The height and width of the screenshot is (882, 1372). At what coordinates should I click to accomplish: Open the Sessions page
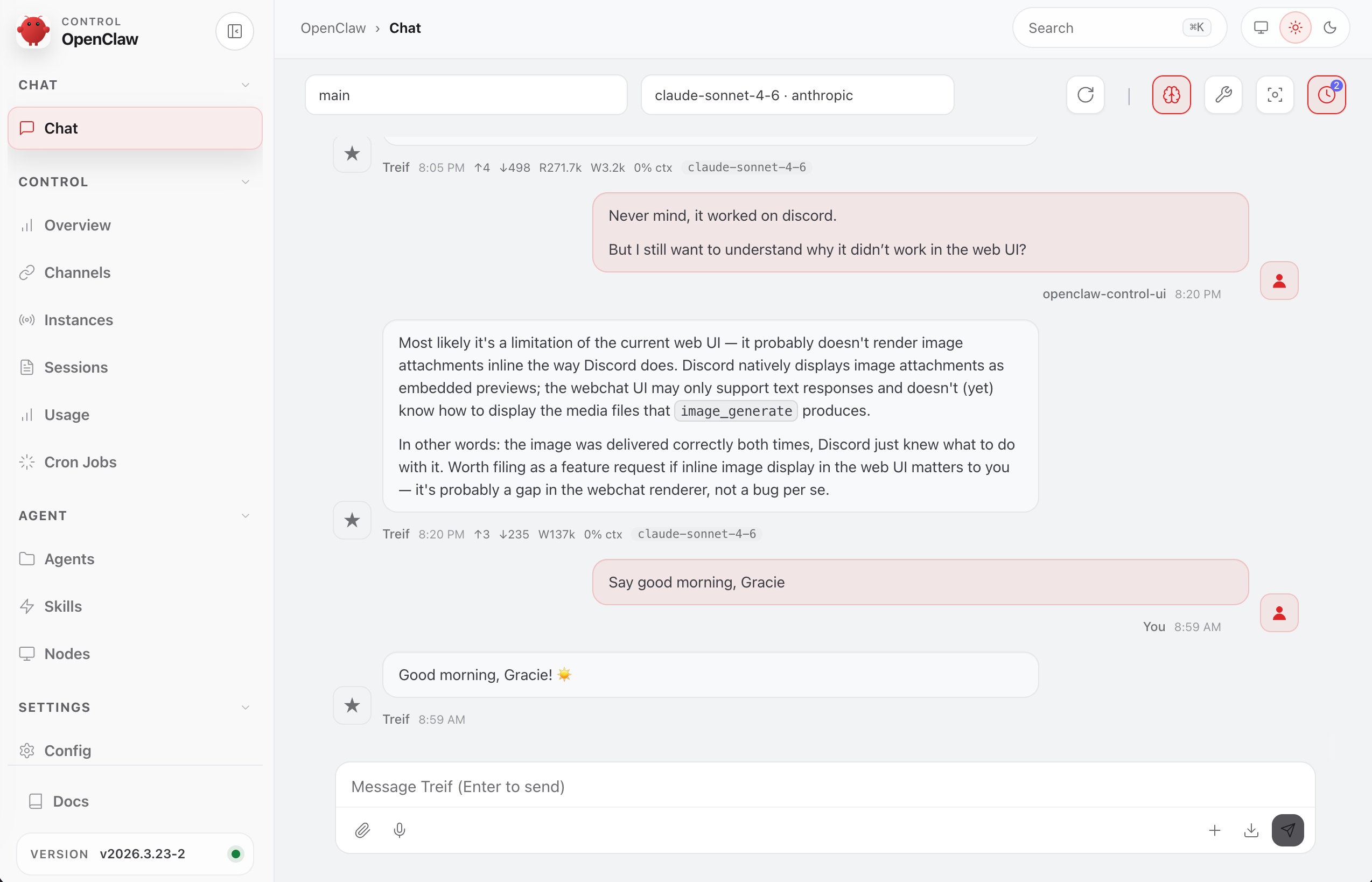pos(76,367)
